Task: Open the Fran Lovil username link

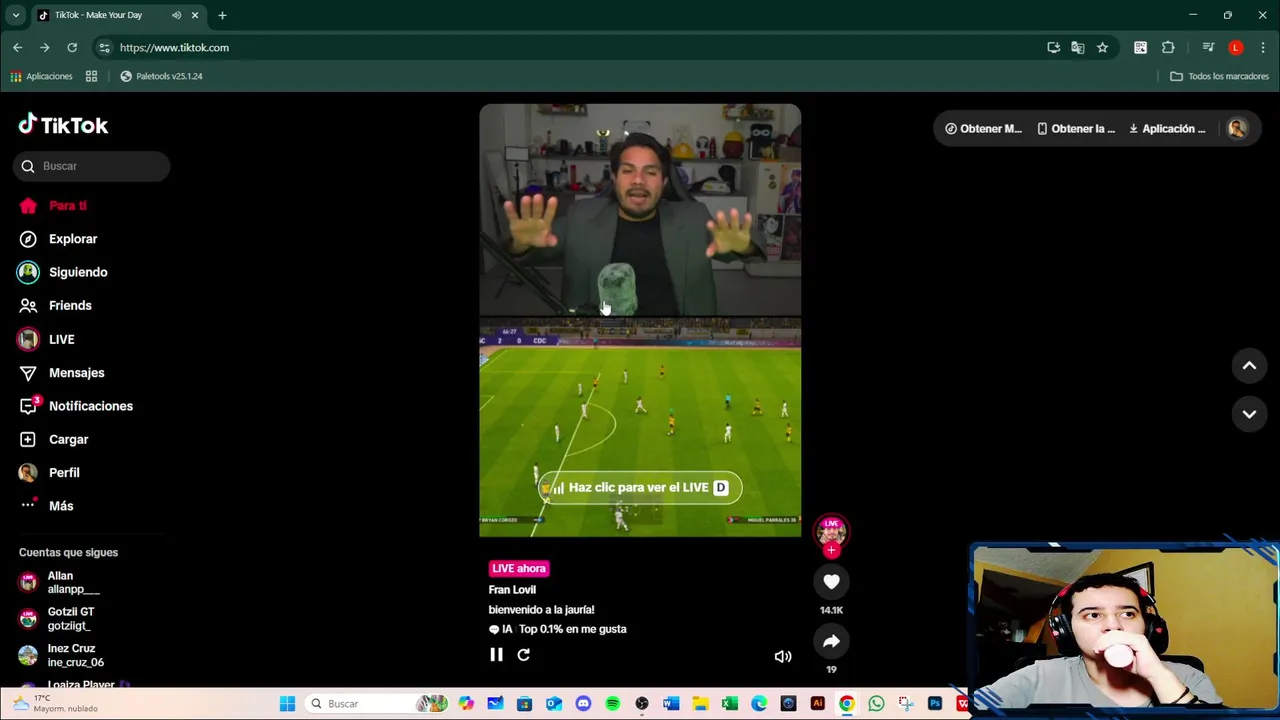Action: pyautogui.click(x=512, y=589)
